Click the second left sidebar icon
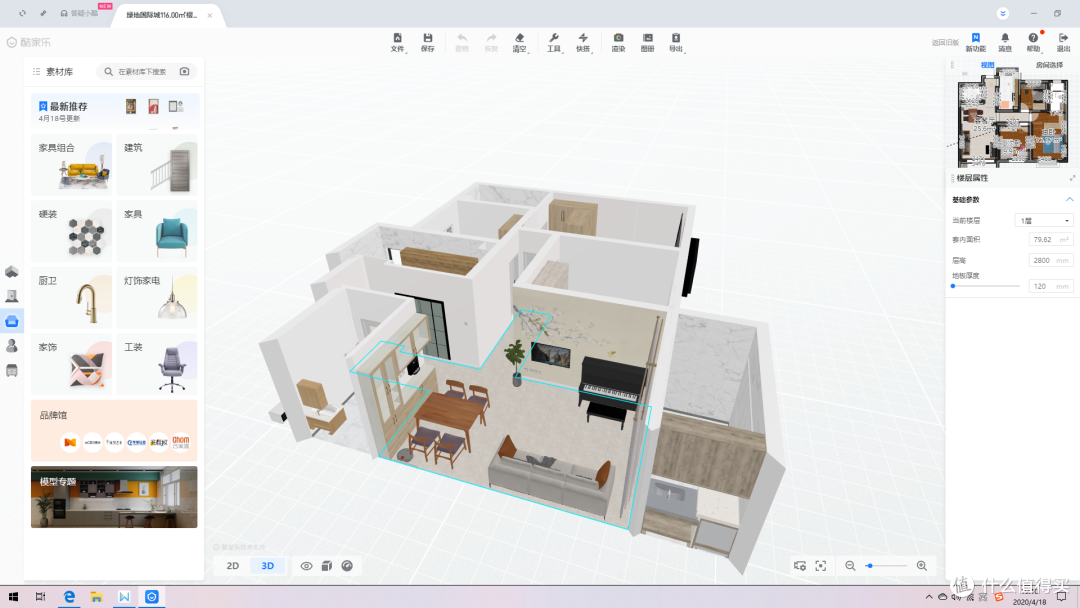This screenshot has width=1080, height=608. pos(12,296)
